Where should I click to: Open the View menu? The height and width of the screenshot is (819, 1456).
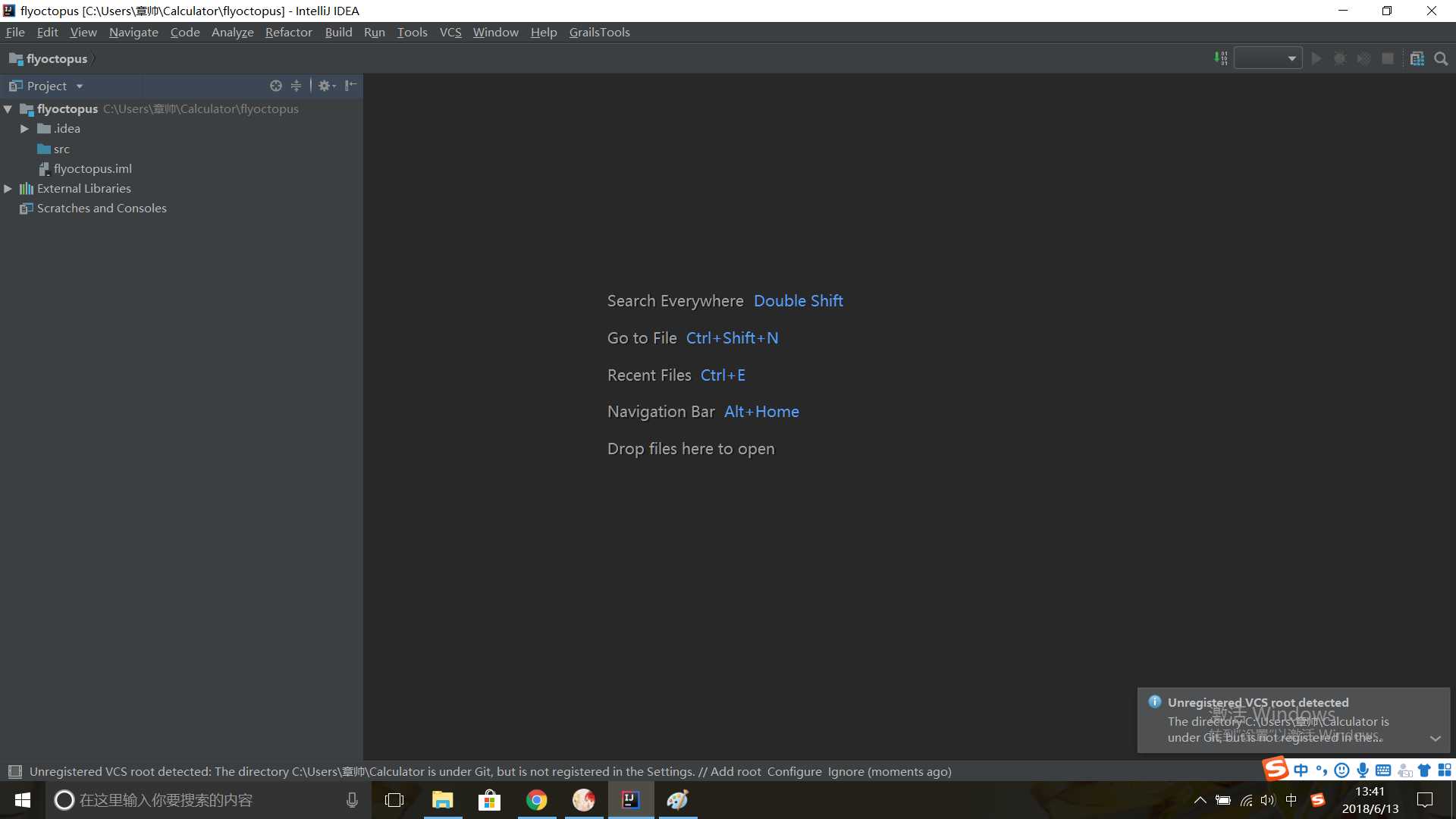tap(83, 32)
